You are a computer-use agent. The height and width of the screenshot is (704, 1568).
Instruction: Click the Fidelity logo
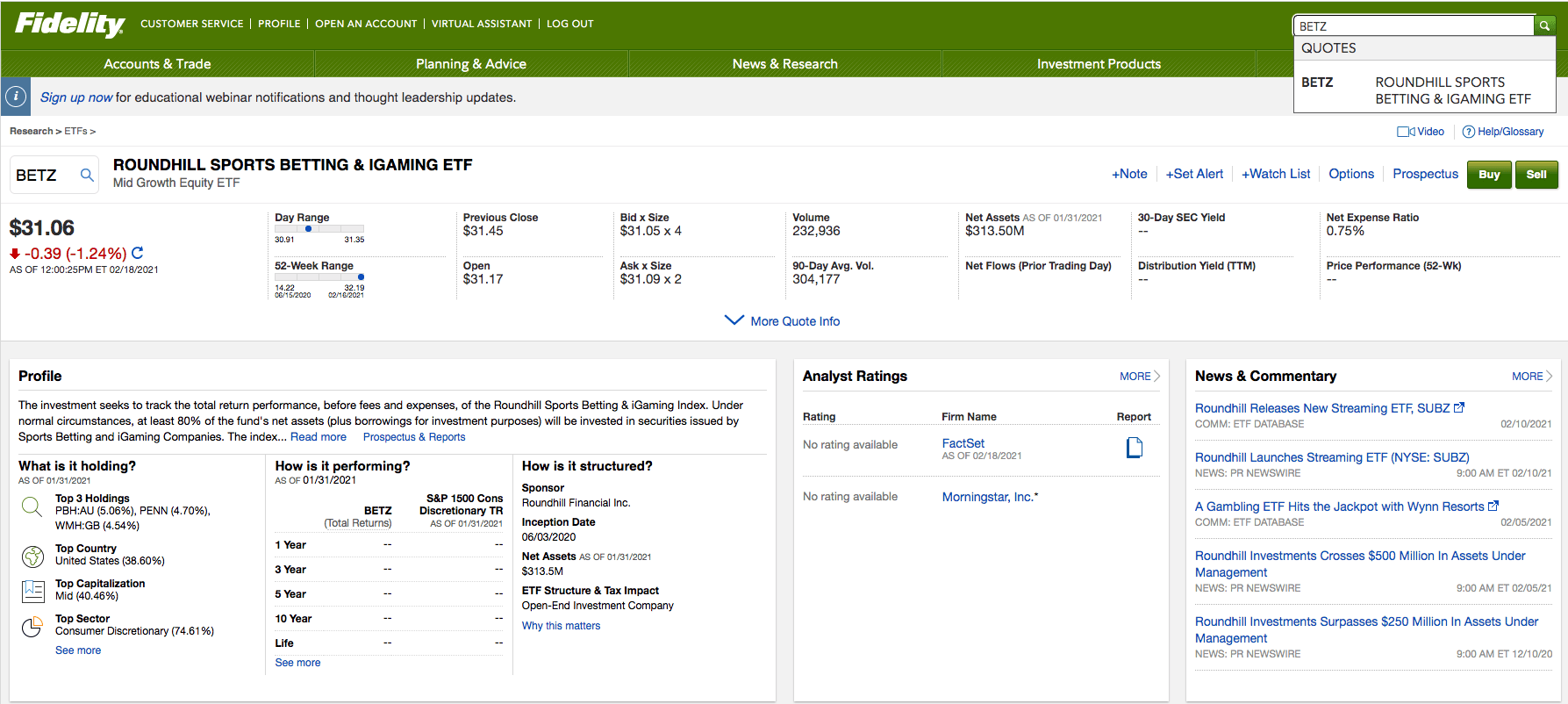(x=69, y=24)
